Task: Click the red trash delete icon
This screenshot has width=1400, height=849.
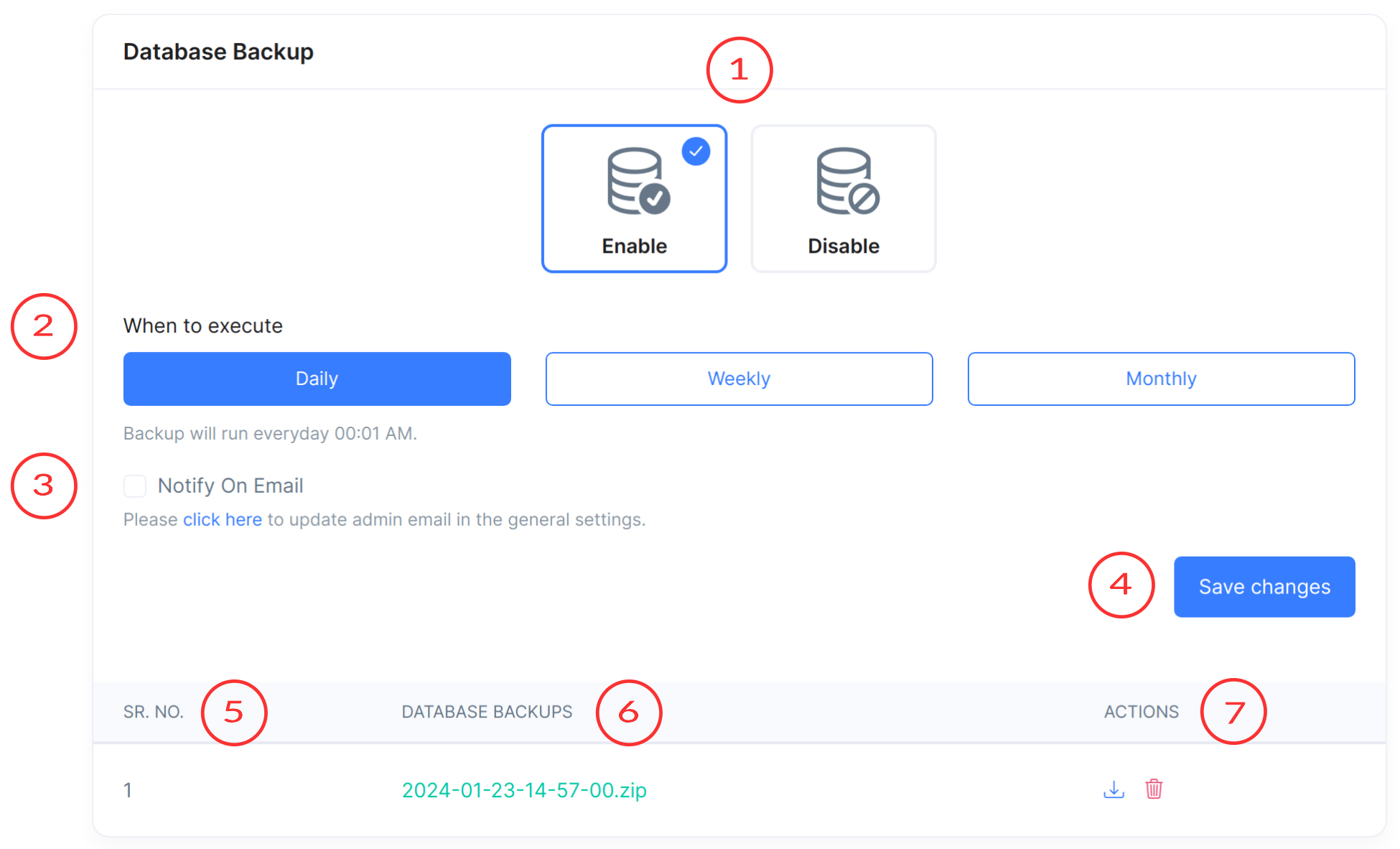Action: click(1154, 789)
